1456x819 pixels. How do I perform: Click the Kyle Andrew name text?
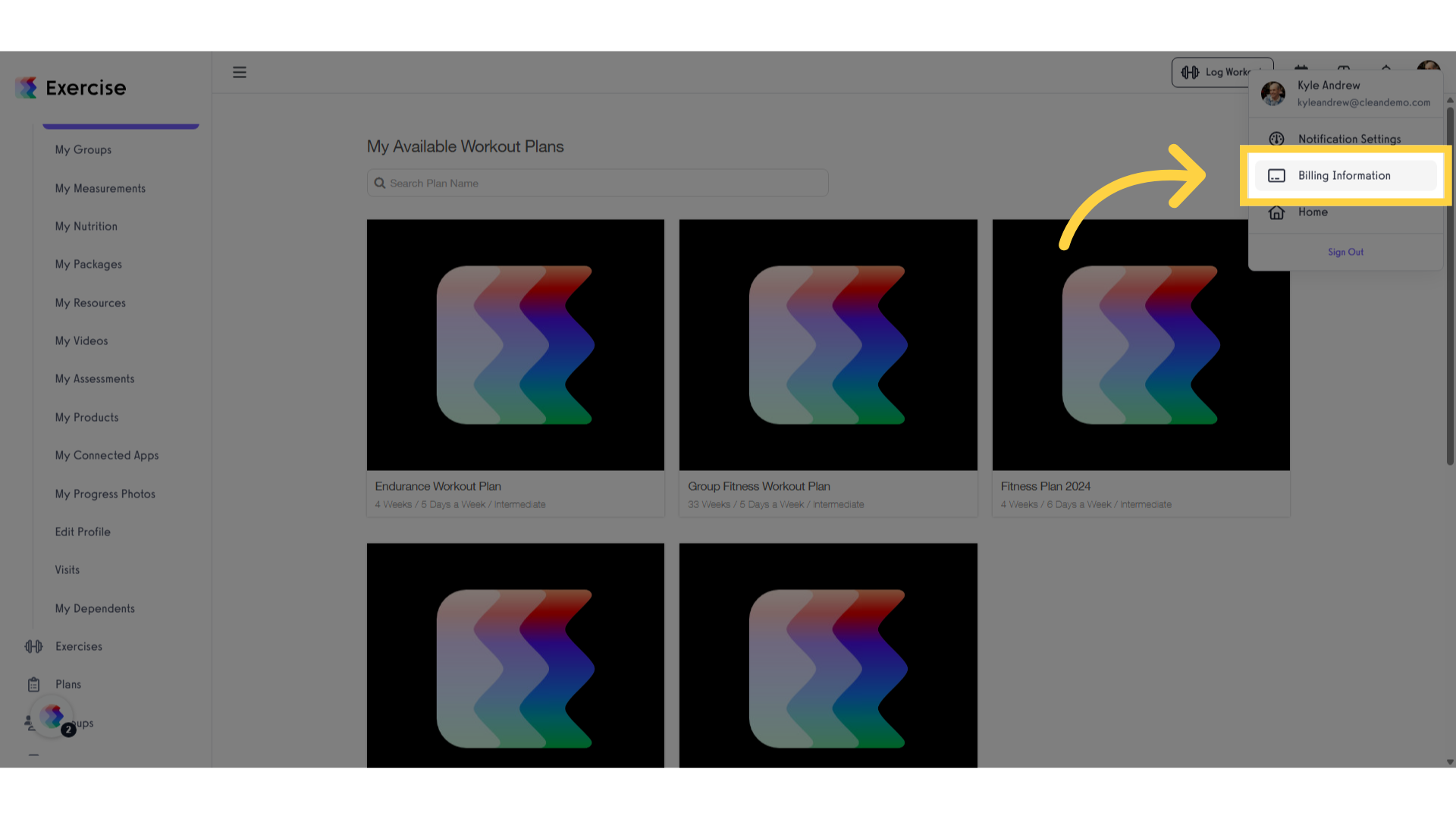[1329, 85]
